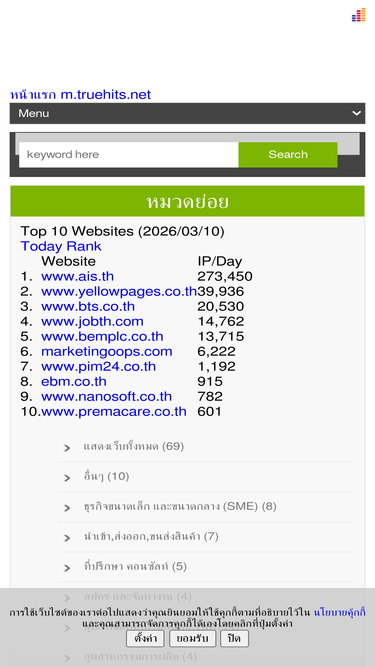Open the Menu dropdown chevron
The width and height of the screenshot is (375, 667).
click(356, 113)
